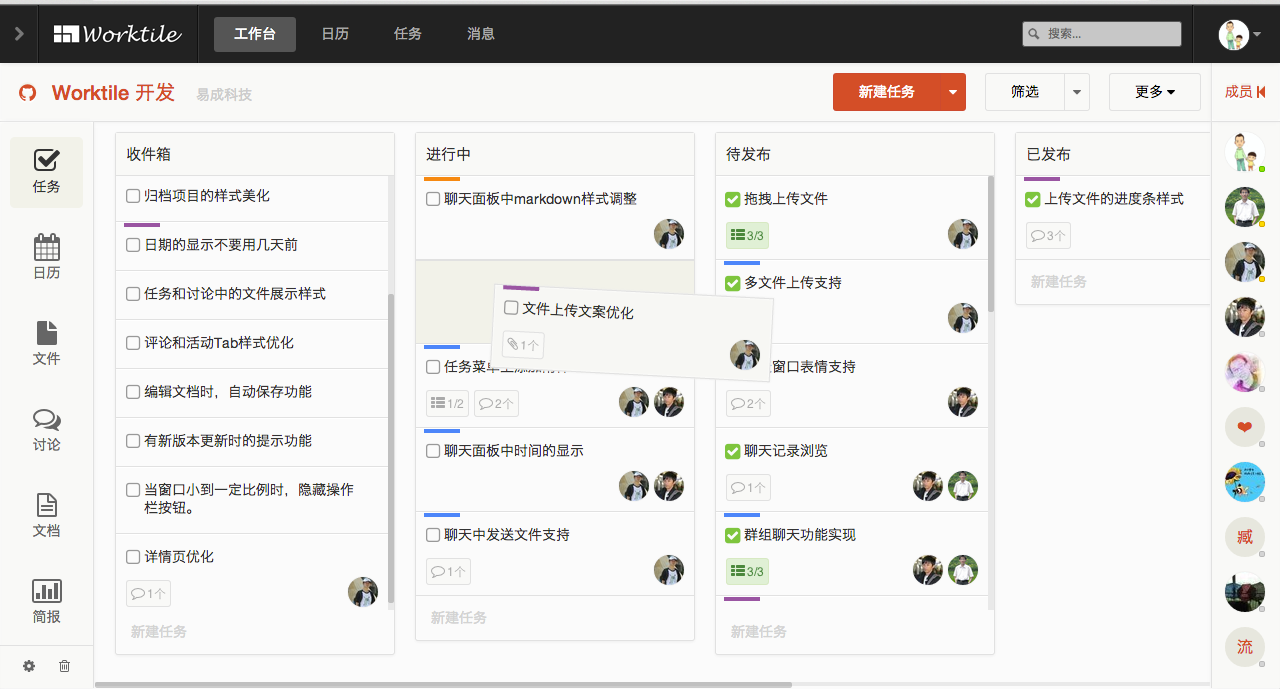
Task: Check the 归档项目的样式美化 task checkbox
Action: point(133,196)
